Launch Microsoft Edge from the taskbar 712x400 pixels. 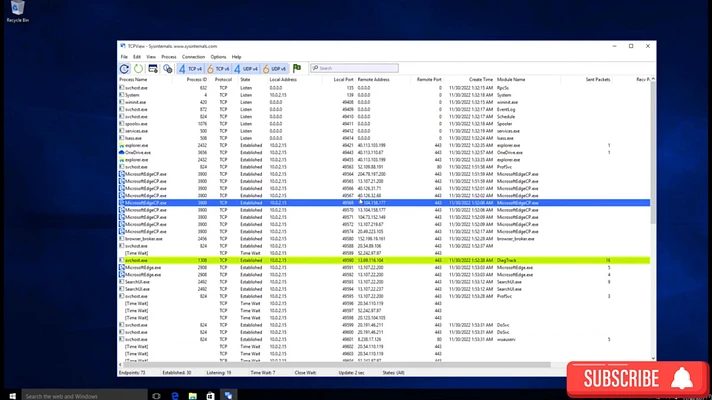coord(175,396)
